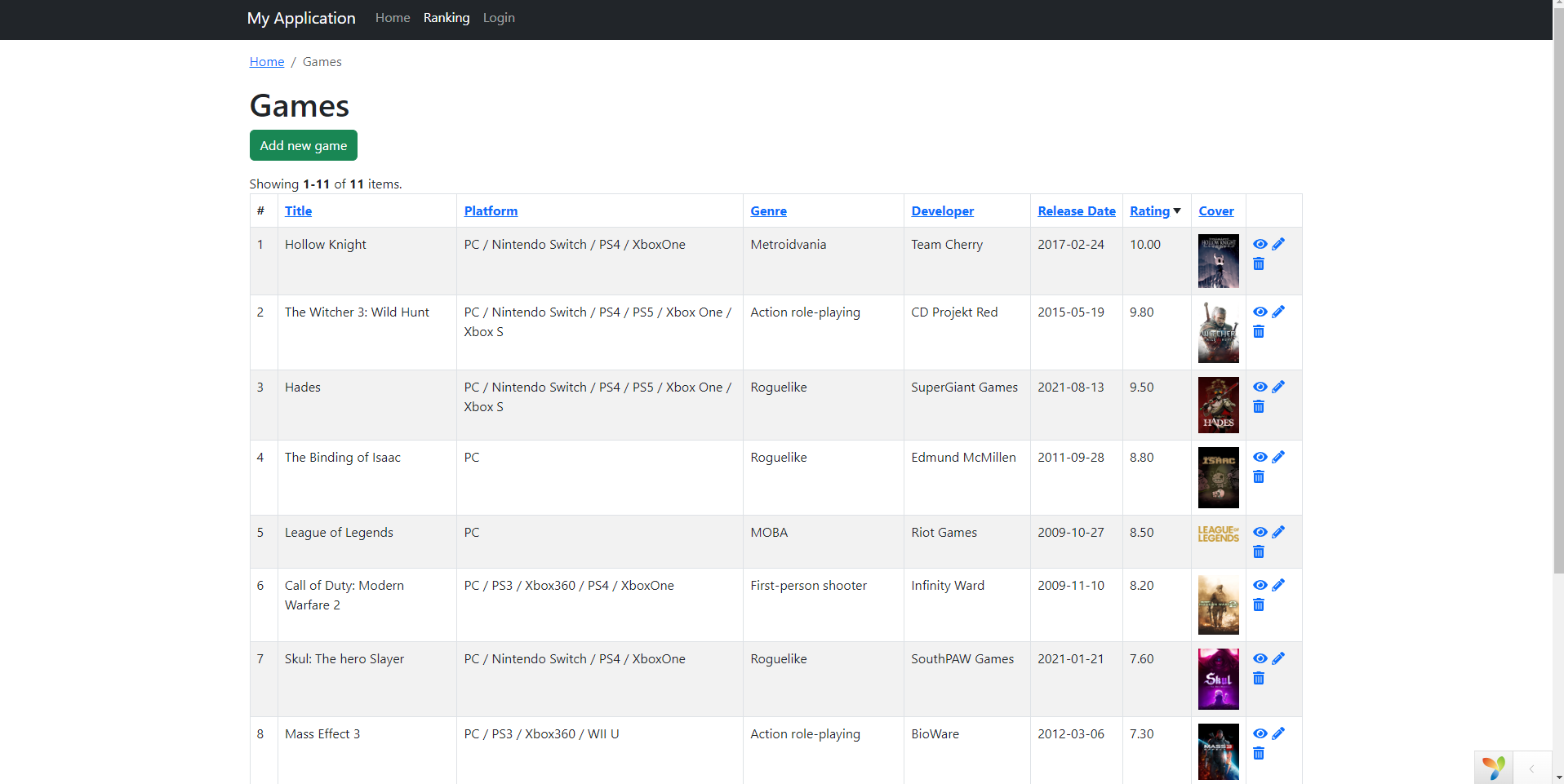Edit Call of Duty: Modern Warfare 2

(x=1278, y=585)
